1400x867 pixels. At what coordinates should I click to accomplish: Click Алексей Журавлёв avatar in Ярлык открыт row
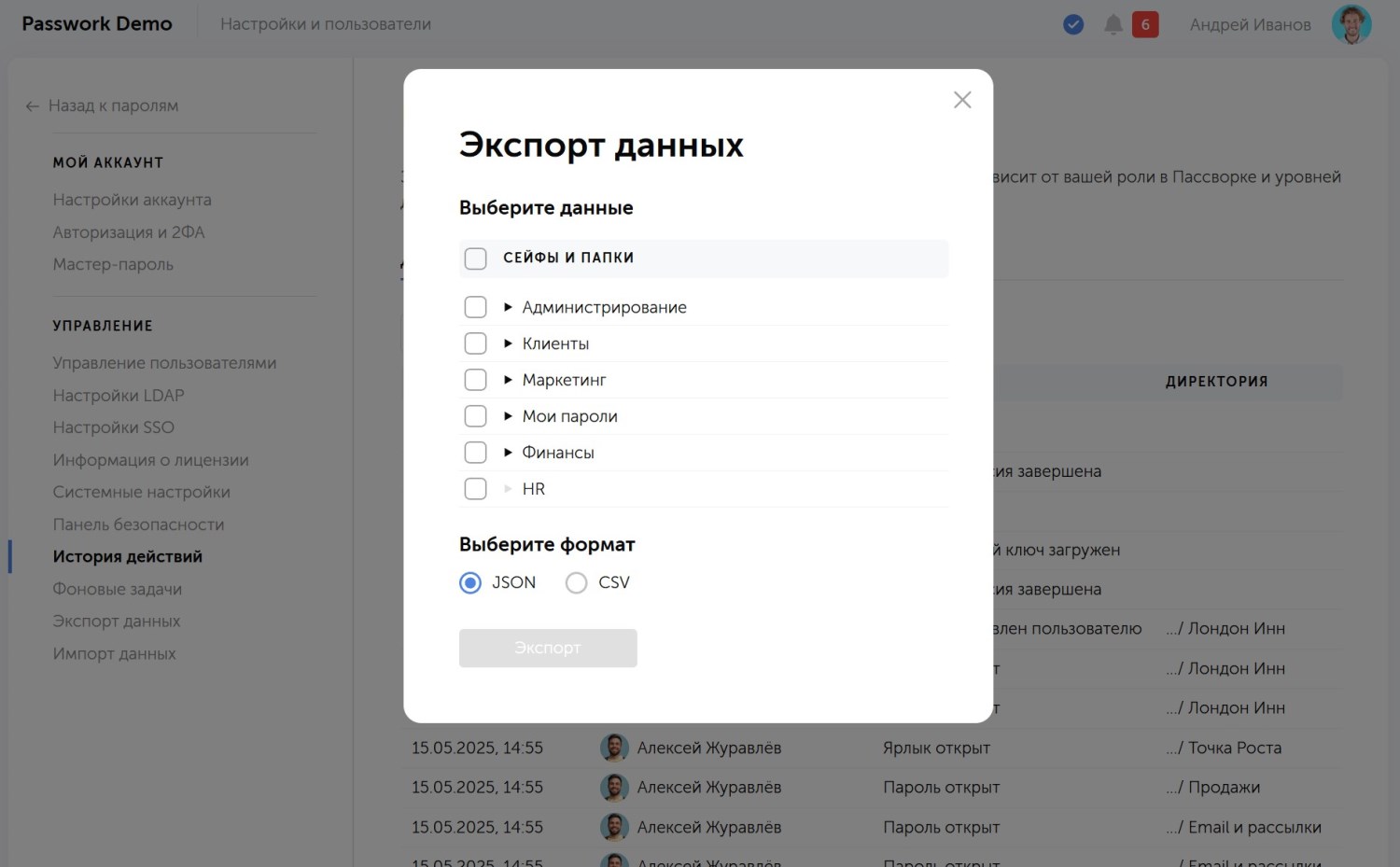click(x=614, y=748)
